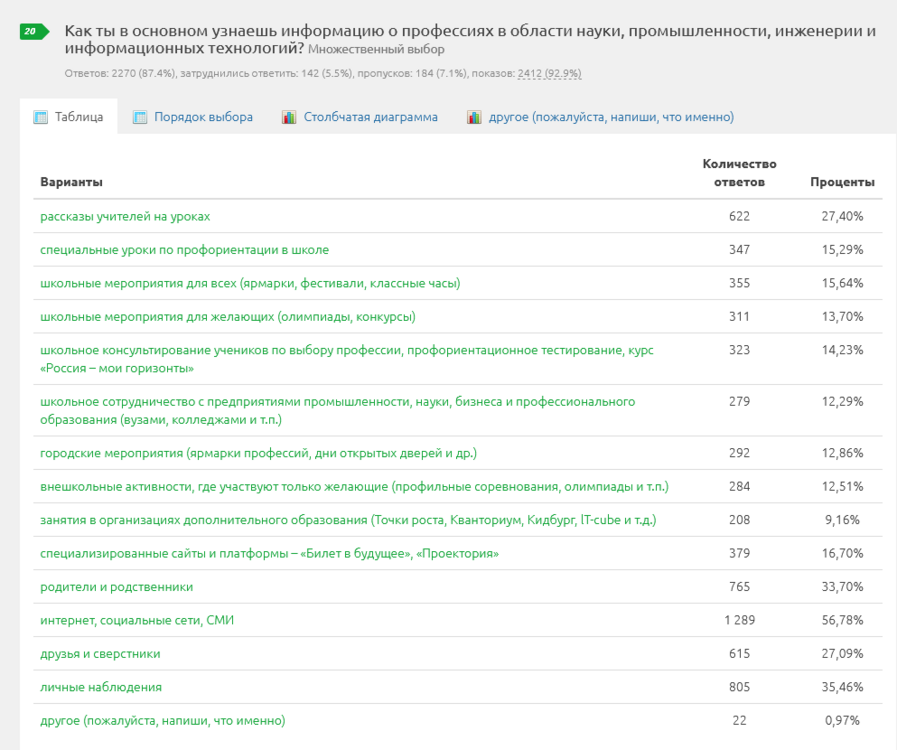Open the рассказы учителей на уроках option
Screen dimensions: 897x750
125,217
